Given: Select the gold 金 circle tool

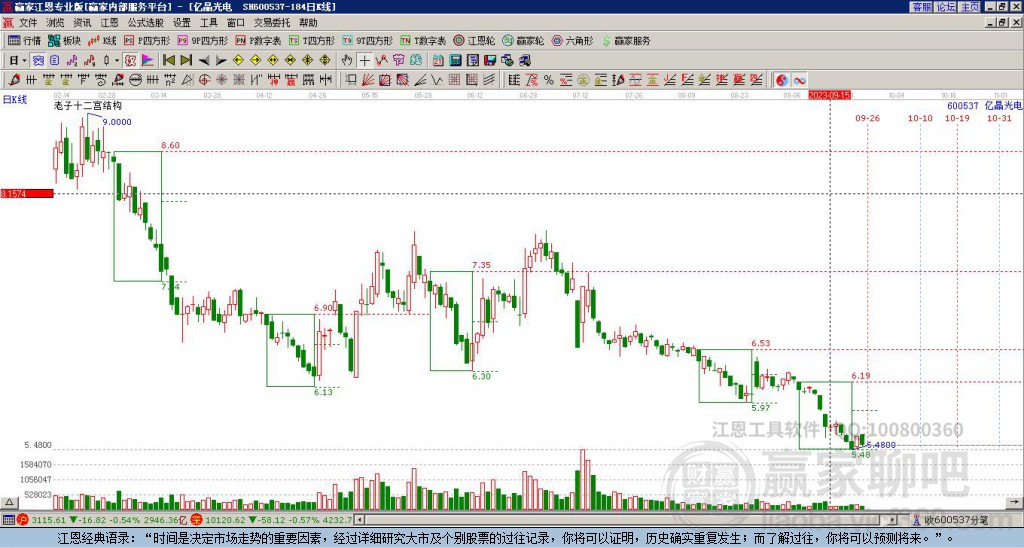Looking at the screenshot, I should point(583,80).
